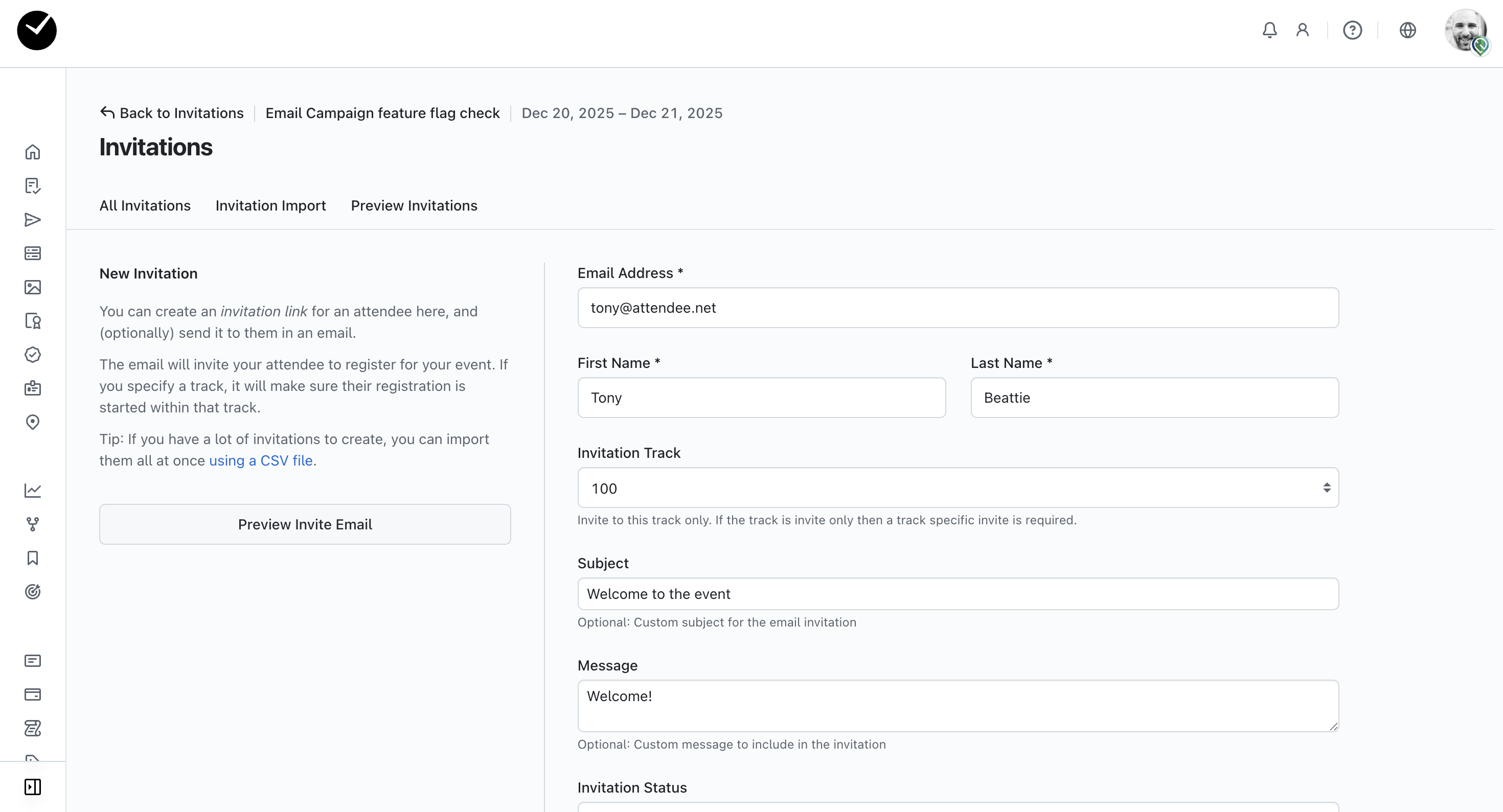Click the Message text area
This screenshot has width=1503, height=812.
coord(958,705)
